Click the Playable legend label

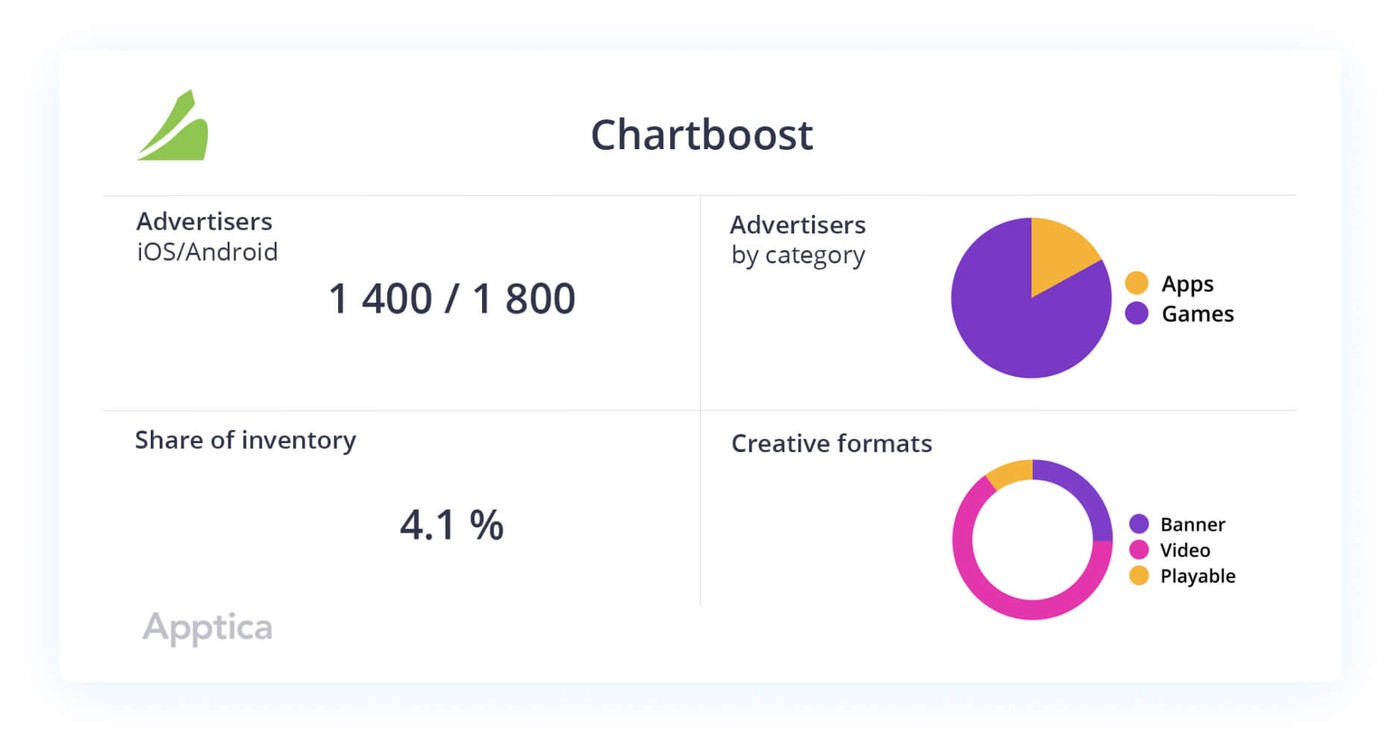click(x=1197, y=576)
